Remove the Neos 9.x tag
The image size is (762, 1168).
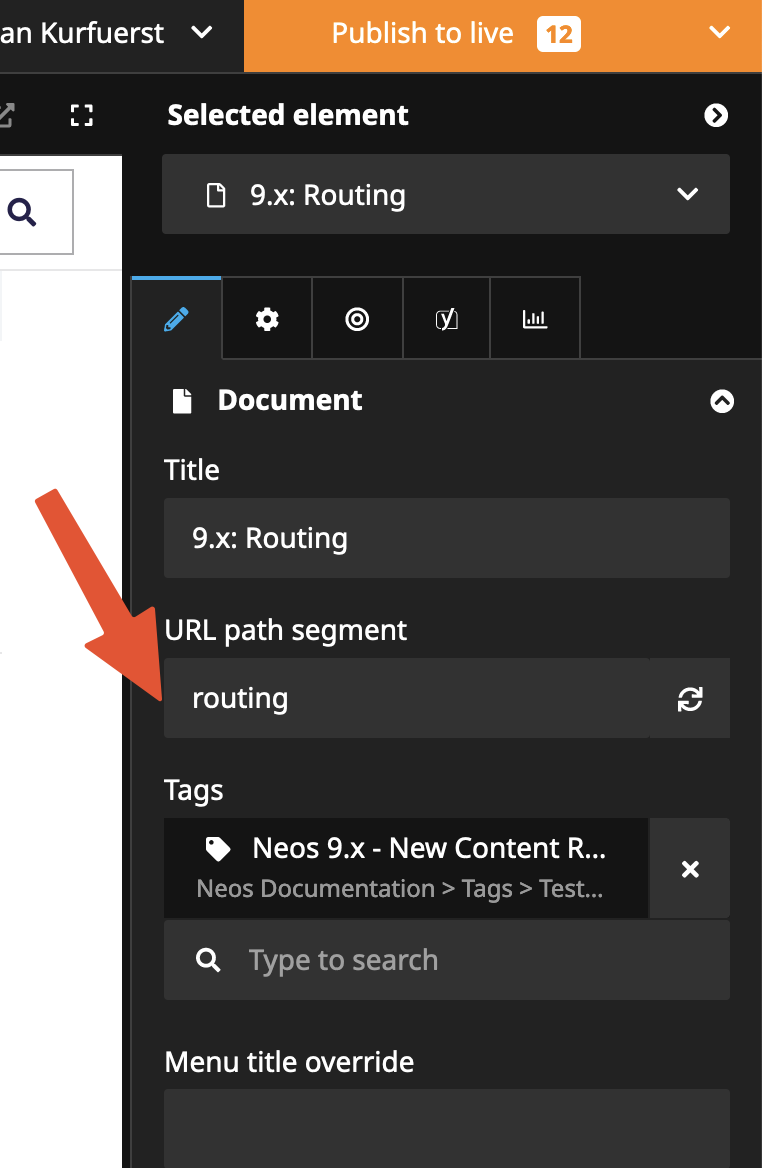pos(690,869)
